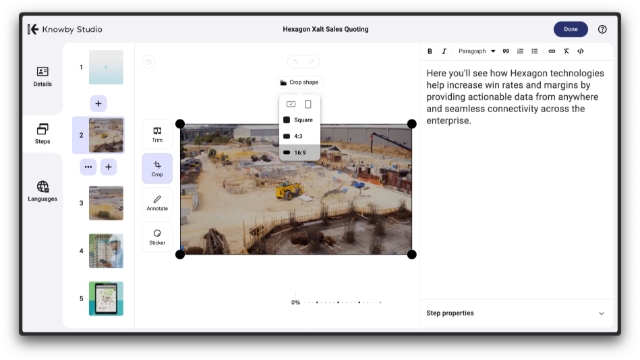The image size is (640, 360).
Task: Toggle bold formatting
Action: pyautogui.click(x=430, y=51)
